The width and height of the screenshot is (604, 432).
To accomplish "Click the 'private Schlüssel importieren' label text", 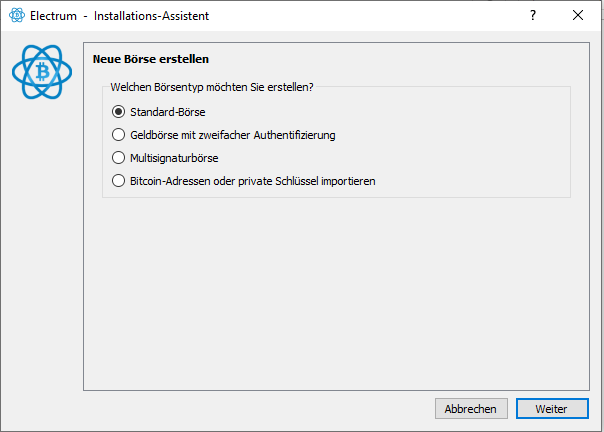I will point(307,181).
